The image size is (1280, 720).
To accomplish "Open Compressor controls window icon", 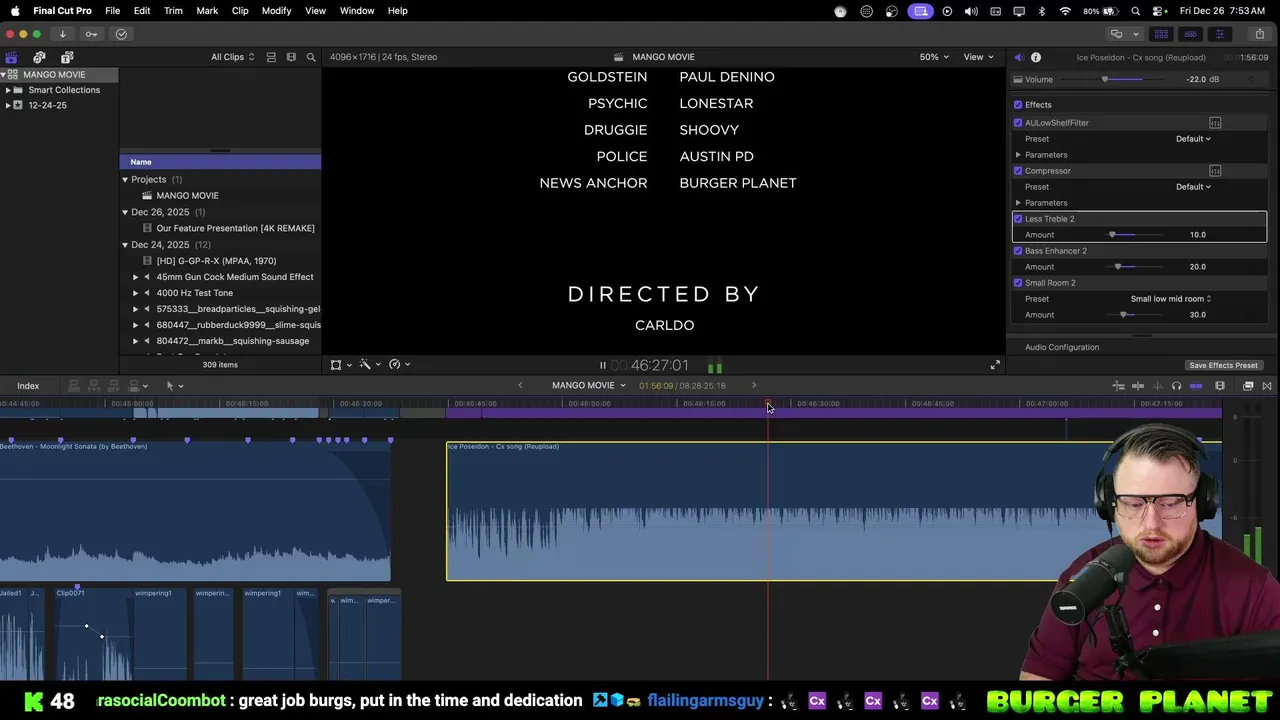I will click(x=1215, y=171).
